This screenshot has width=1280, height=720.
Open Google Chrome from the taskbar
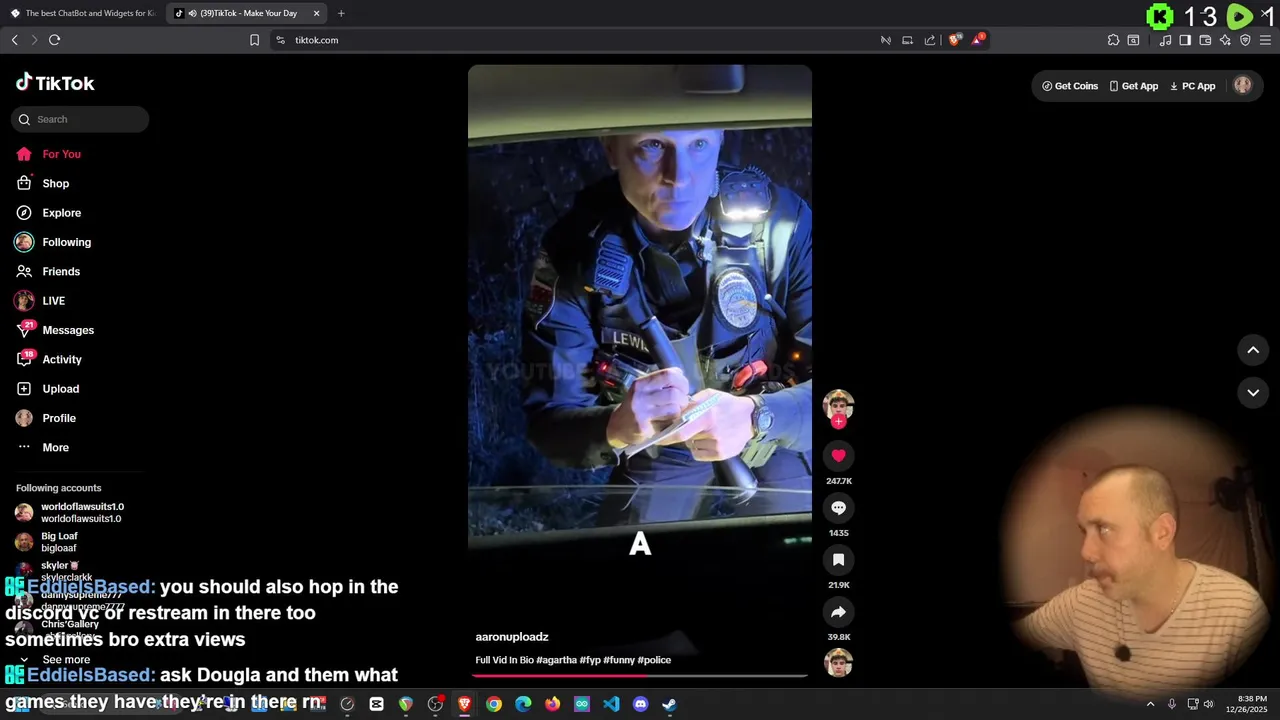494,704
